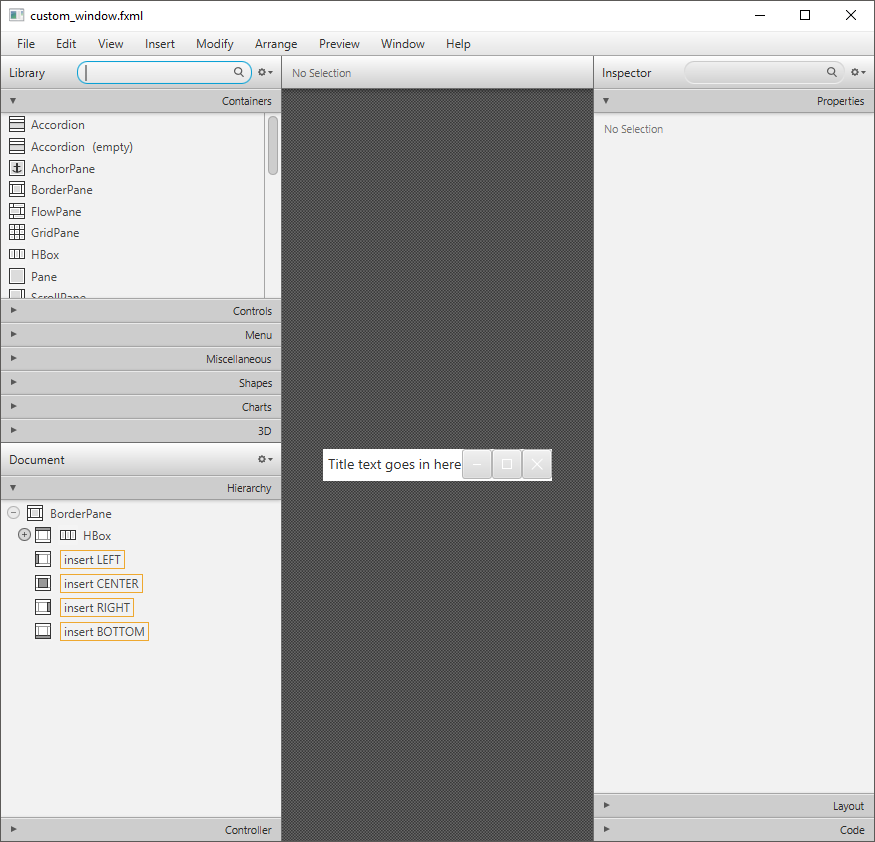Select BorderPane text in Hierarchy
Viewport: 875px width, 842px height.
(81, 513)
